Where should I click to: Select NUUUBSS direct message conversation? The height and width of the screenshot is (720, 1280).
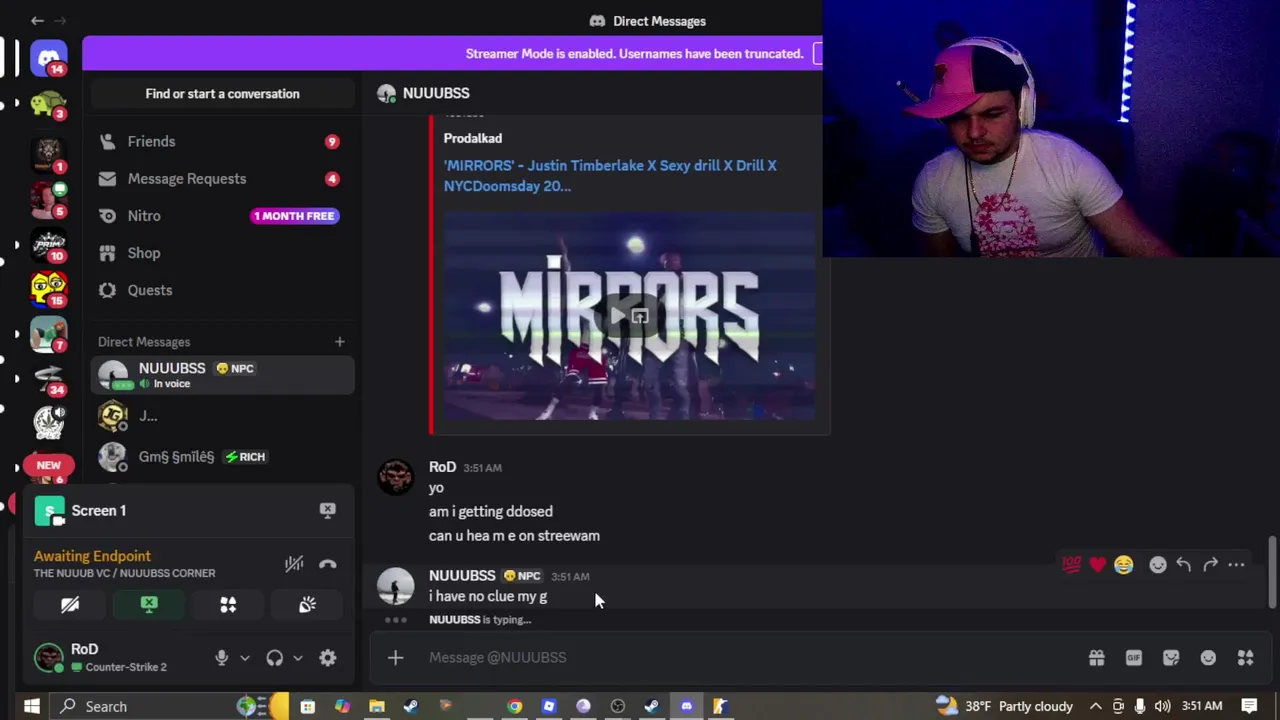[222, 375]
